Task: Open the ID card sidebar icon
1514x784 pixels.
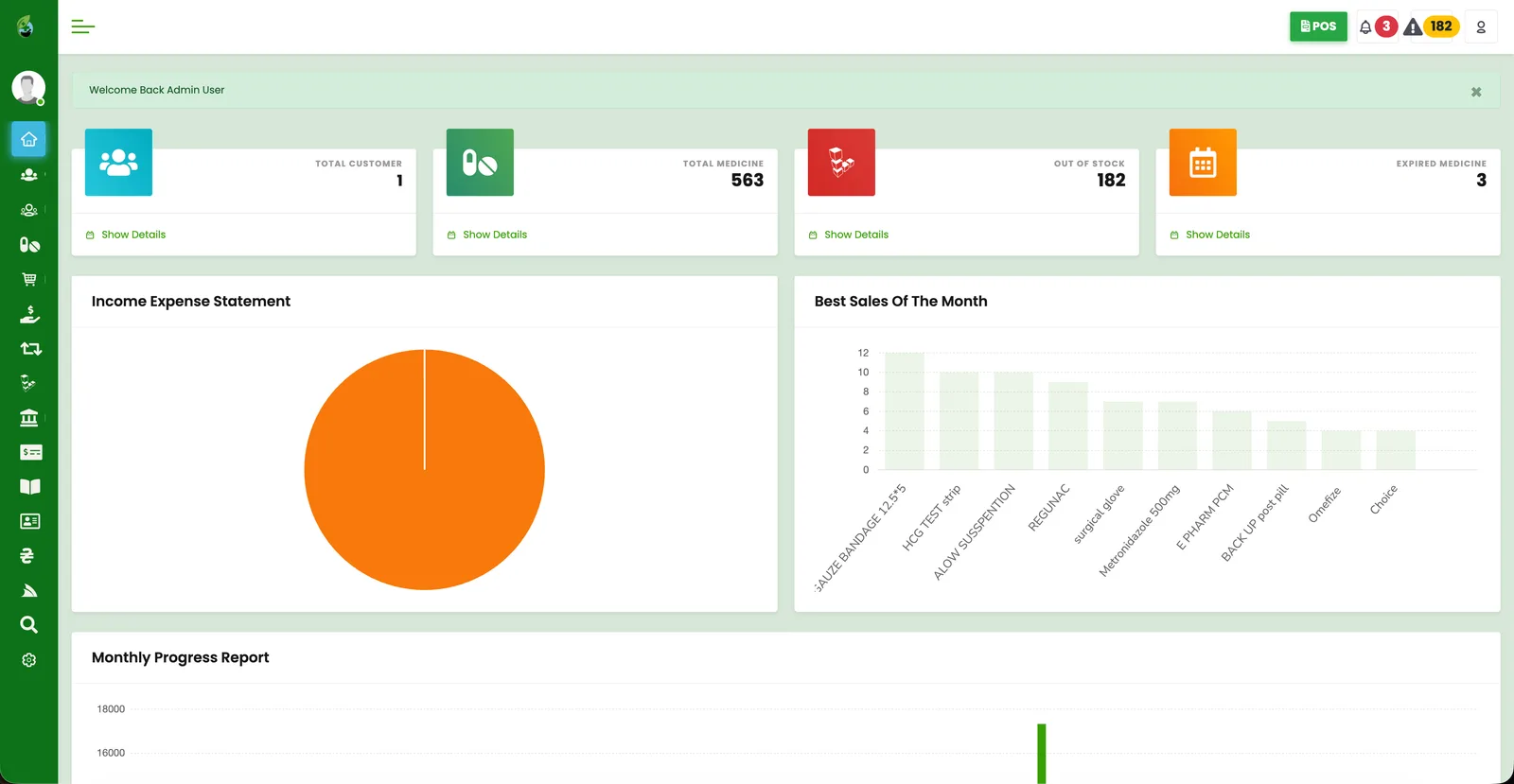Action: [30, 521]
